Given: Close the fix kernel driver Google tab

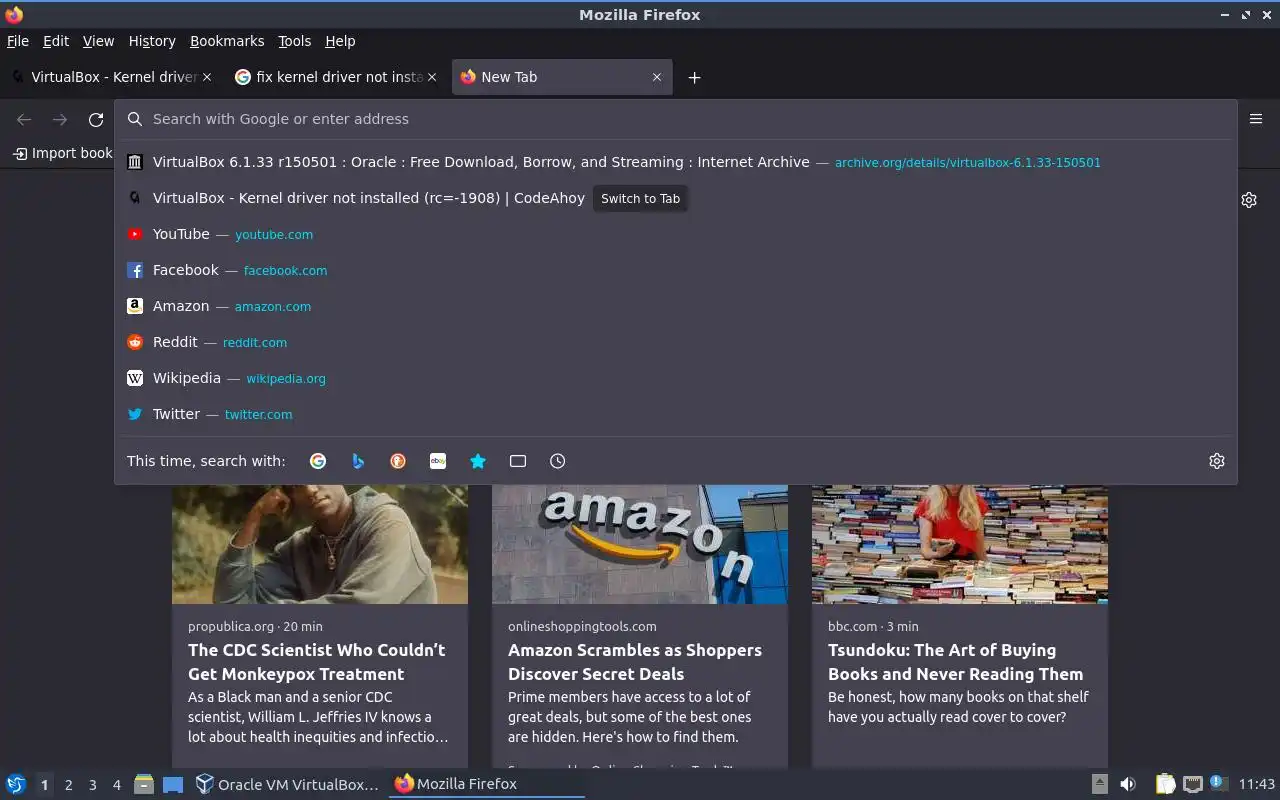Looking at the screenshot, I should pyautogui.click(x=432, y=77).
